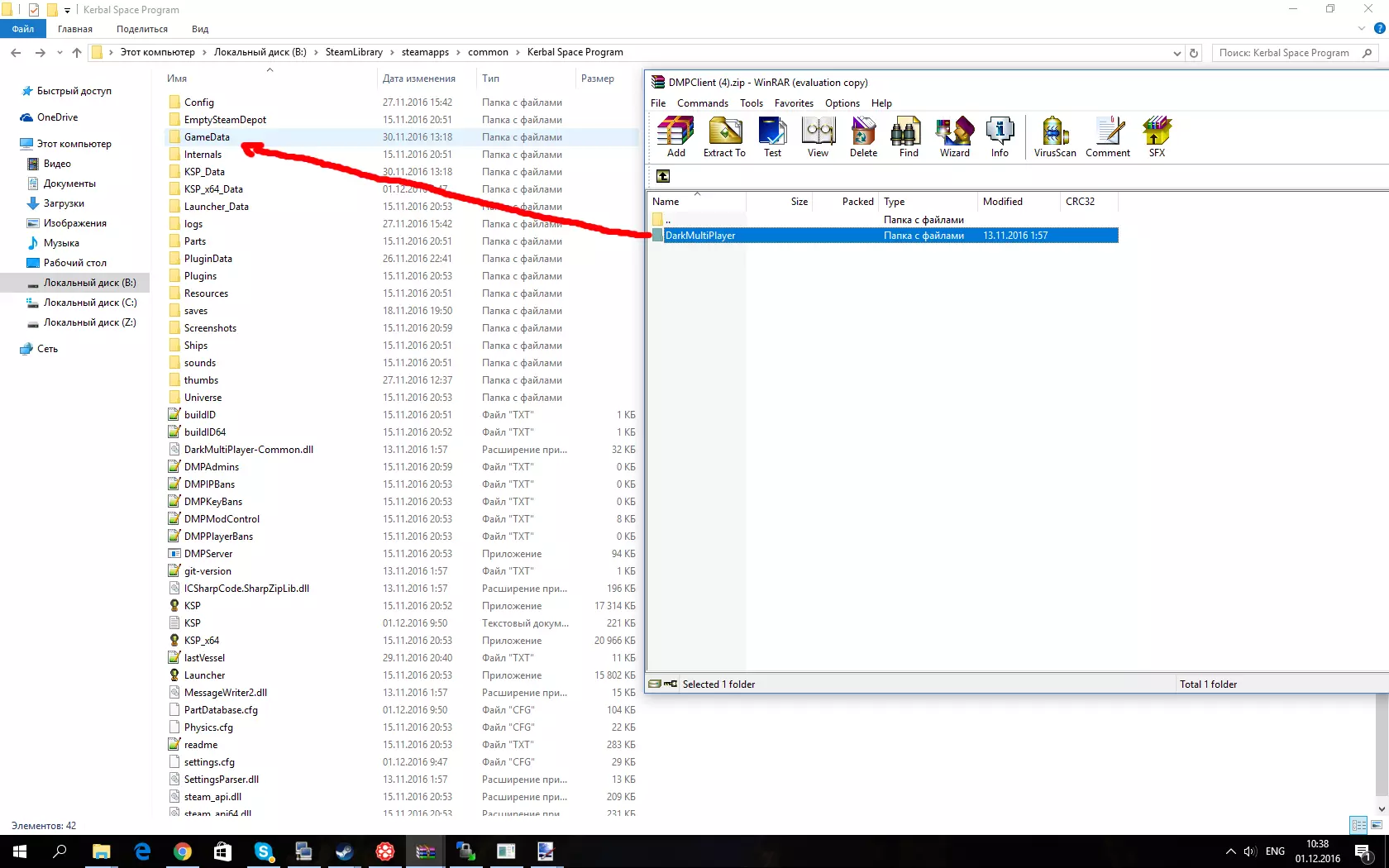Click Extract To in WinRAR toolbar
The height and width of the screenshot is (868, 1389).
click(724, 136)
